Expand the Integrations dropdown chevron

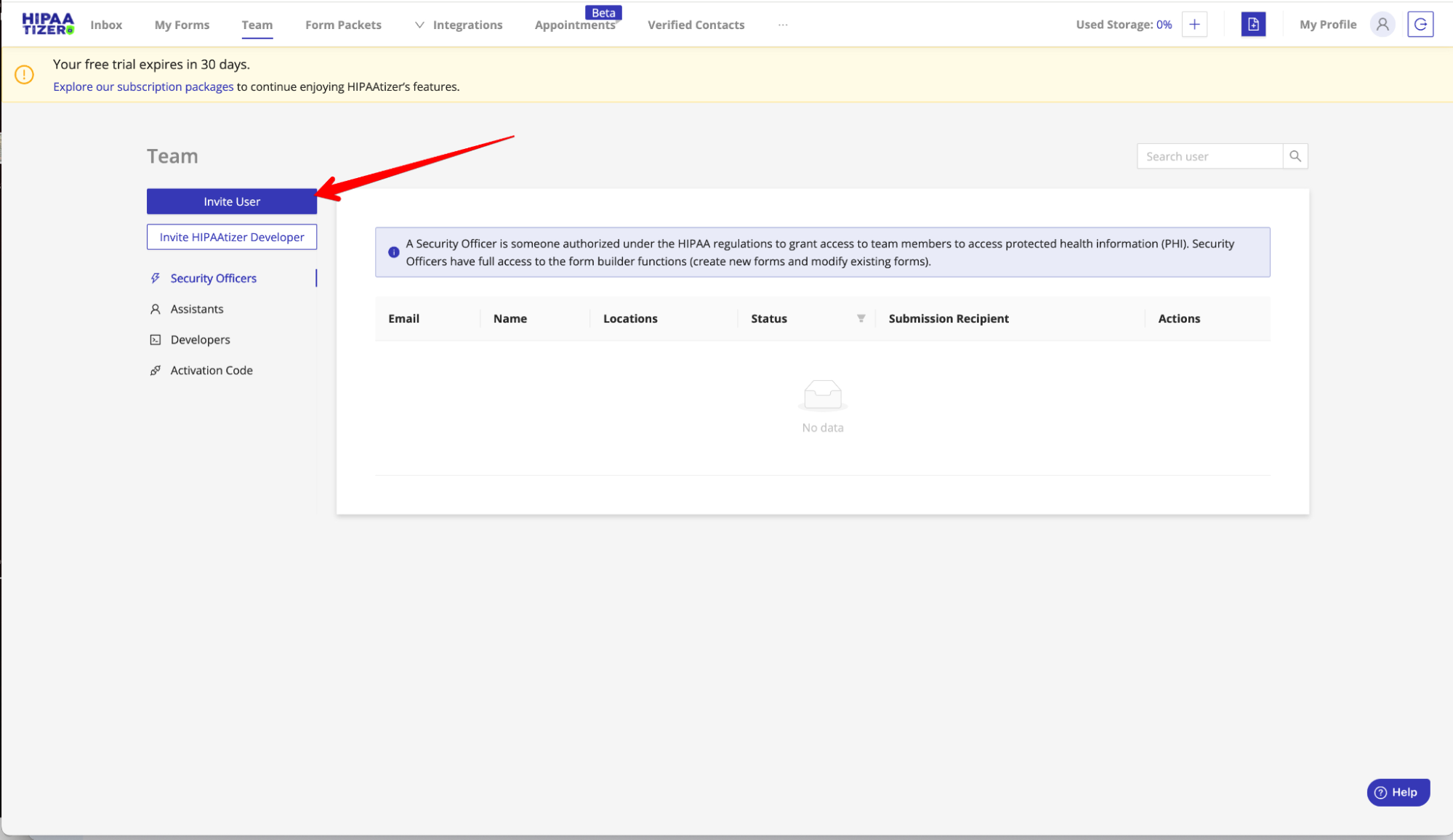point(419,25)
